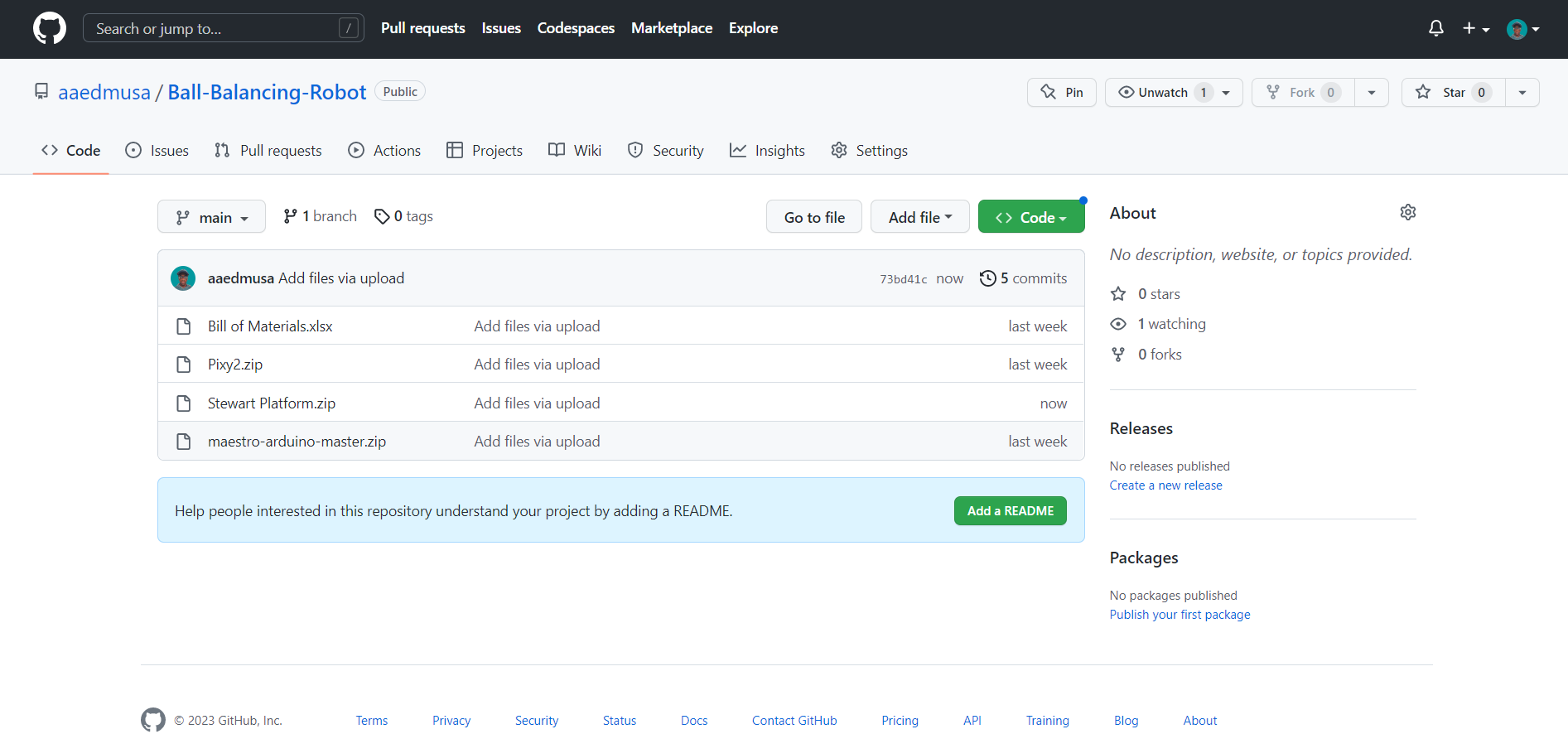Open the About settings gear
Image resolution: width=1568 pixels, height=734 pixels.
click(x=1407, y=213)
